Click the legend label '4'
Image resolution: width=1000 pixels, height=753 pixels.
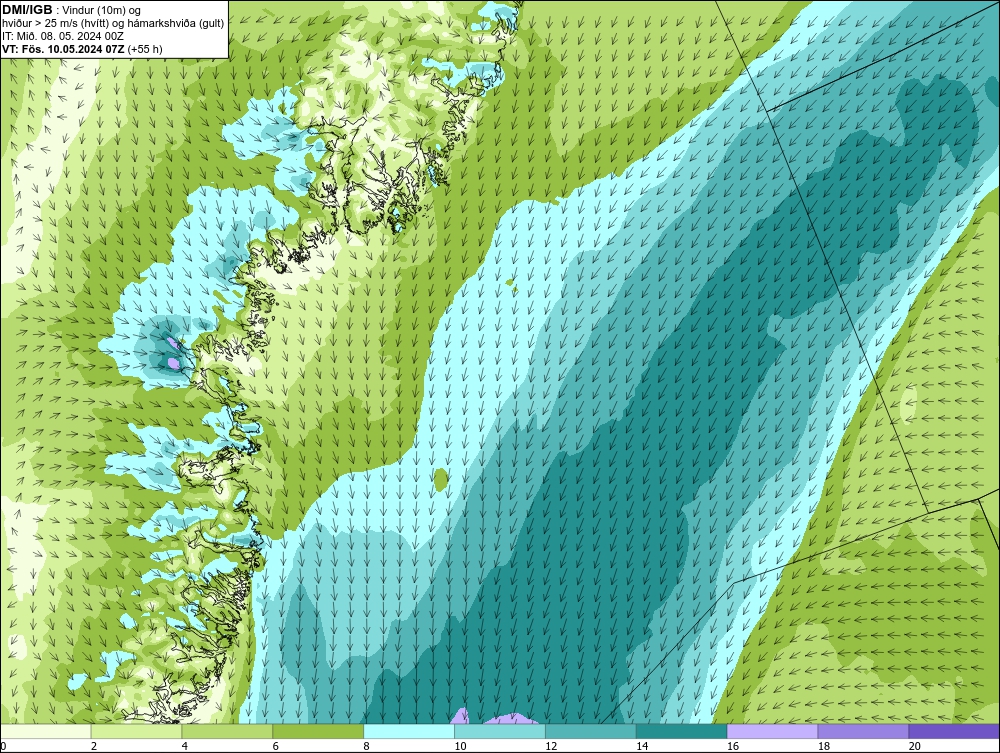pos(185,746)
